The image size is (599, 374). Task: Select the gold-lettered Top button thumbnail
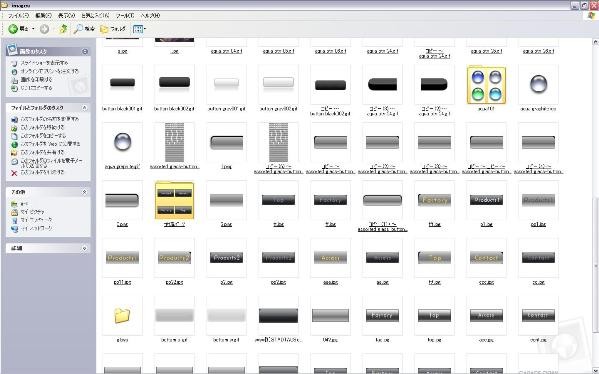(x=434, y=257)
